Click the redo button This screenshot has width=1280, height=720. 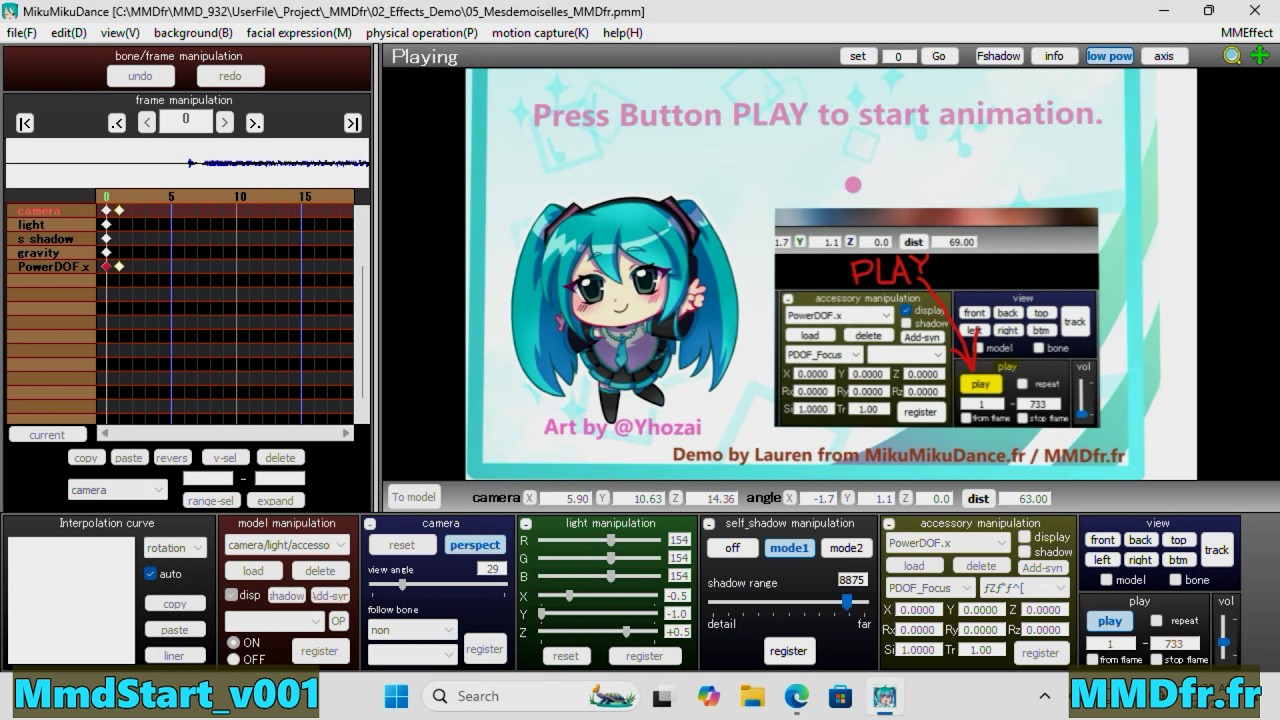230,76
